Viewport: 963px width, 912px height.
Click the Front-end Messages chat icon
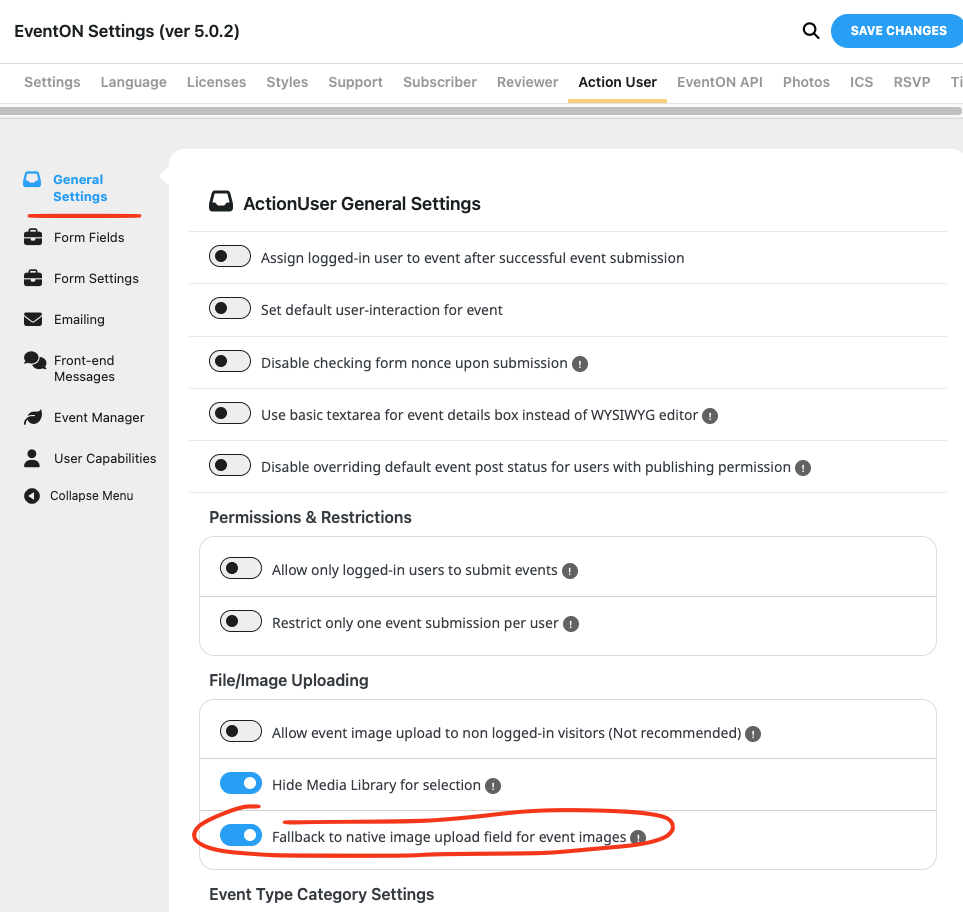click(x=35, y=360)
